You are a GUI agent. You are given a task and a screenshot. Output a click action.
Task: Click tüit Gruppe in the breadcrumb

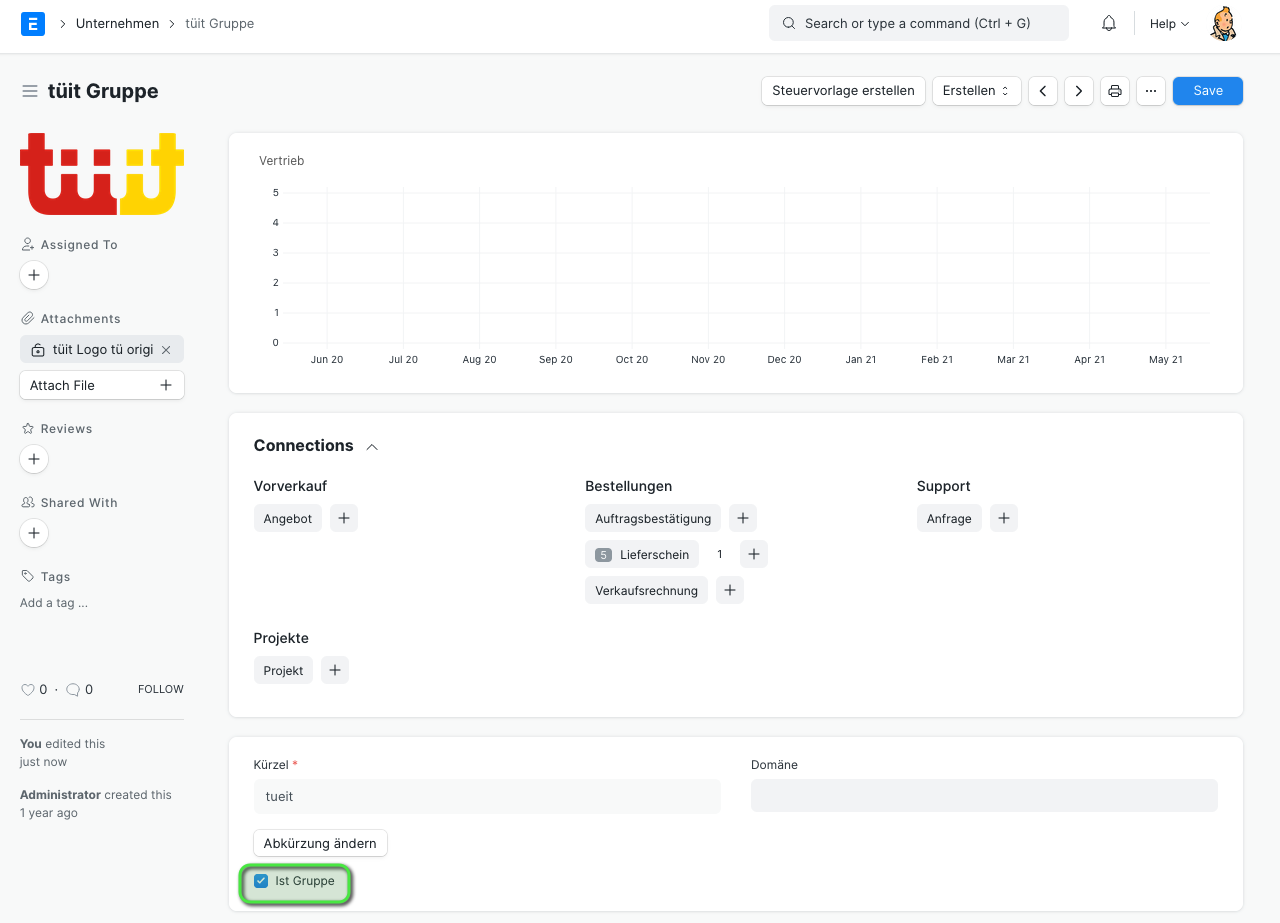(220, 23)
